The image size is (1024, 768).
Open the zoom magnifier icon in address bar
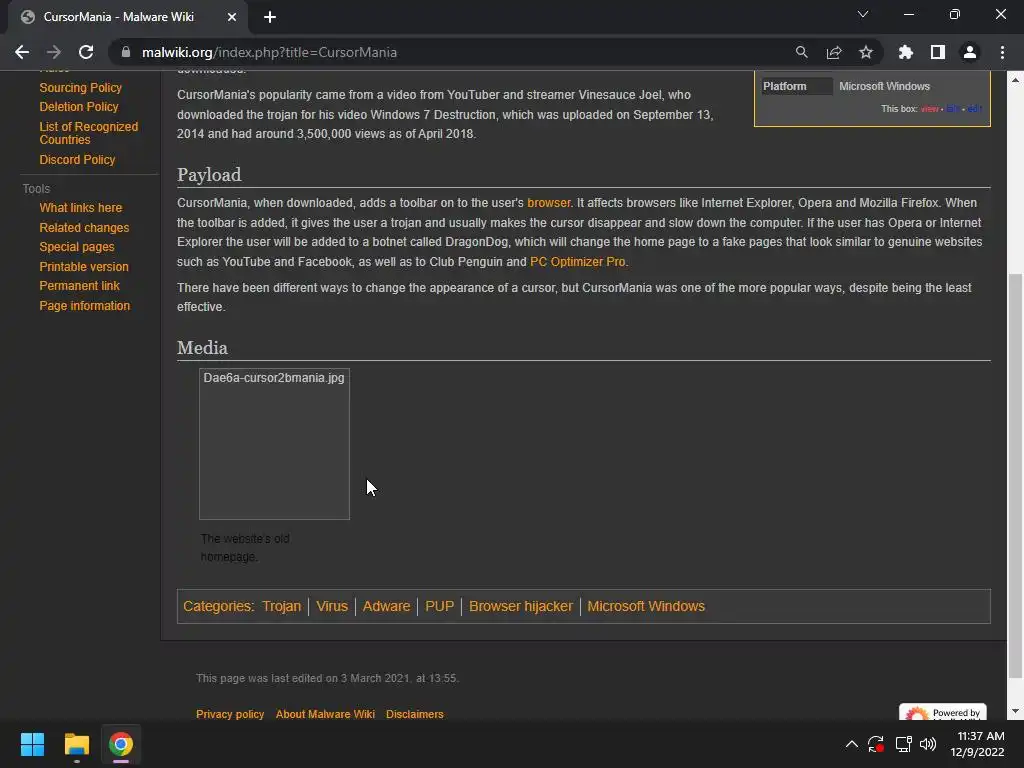(801, 52)
